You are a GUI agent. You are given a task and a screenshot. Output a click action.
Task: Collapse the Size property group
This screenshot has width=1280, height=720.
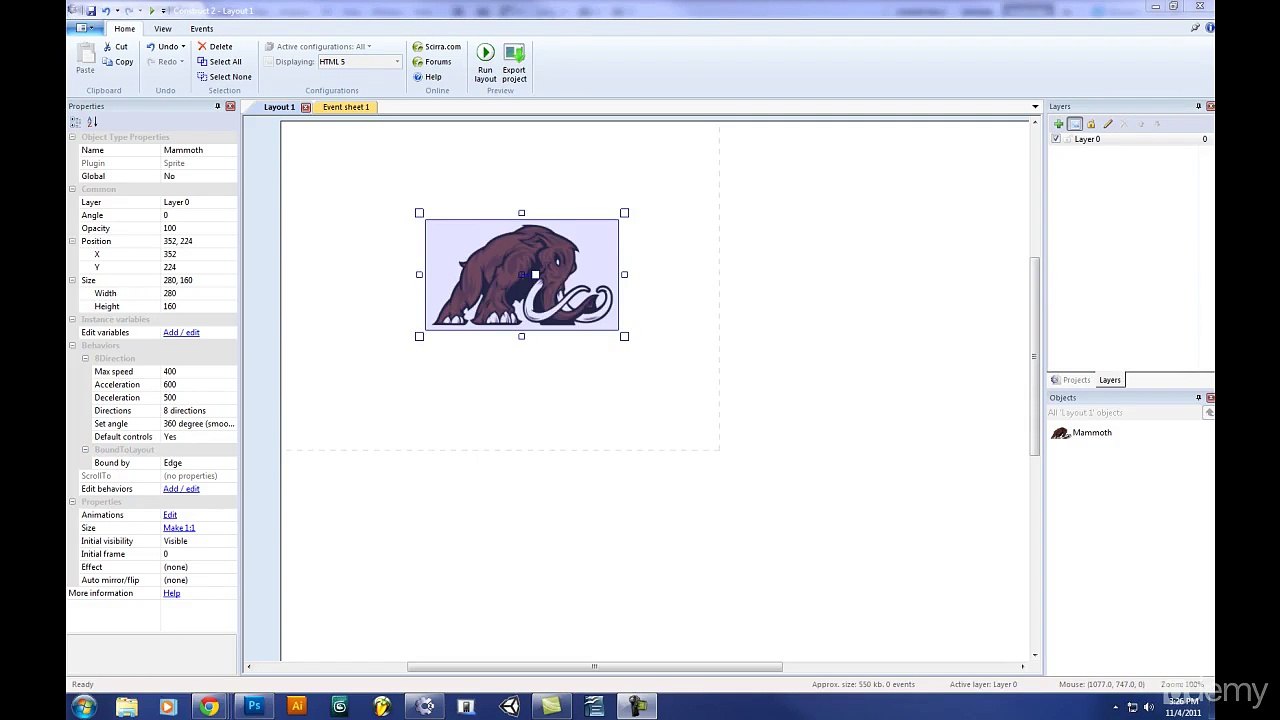[72, 280]
